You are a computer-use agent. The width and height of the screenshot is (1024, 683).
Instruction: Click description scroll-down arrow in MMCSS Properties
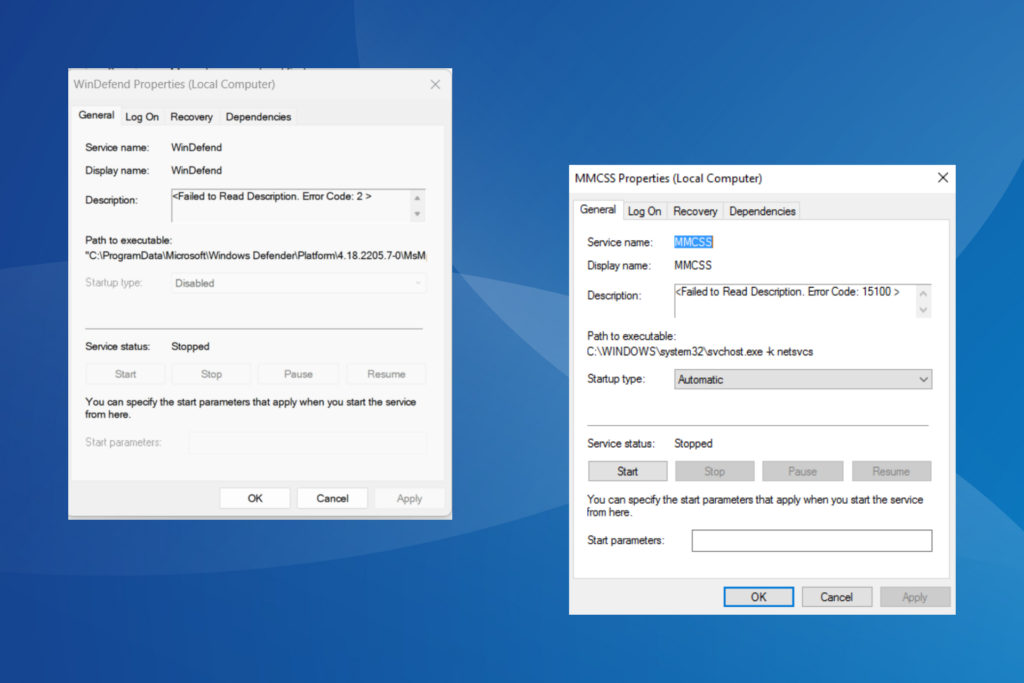tap(923, 310)
